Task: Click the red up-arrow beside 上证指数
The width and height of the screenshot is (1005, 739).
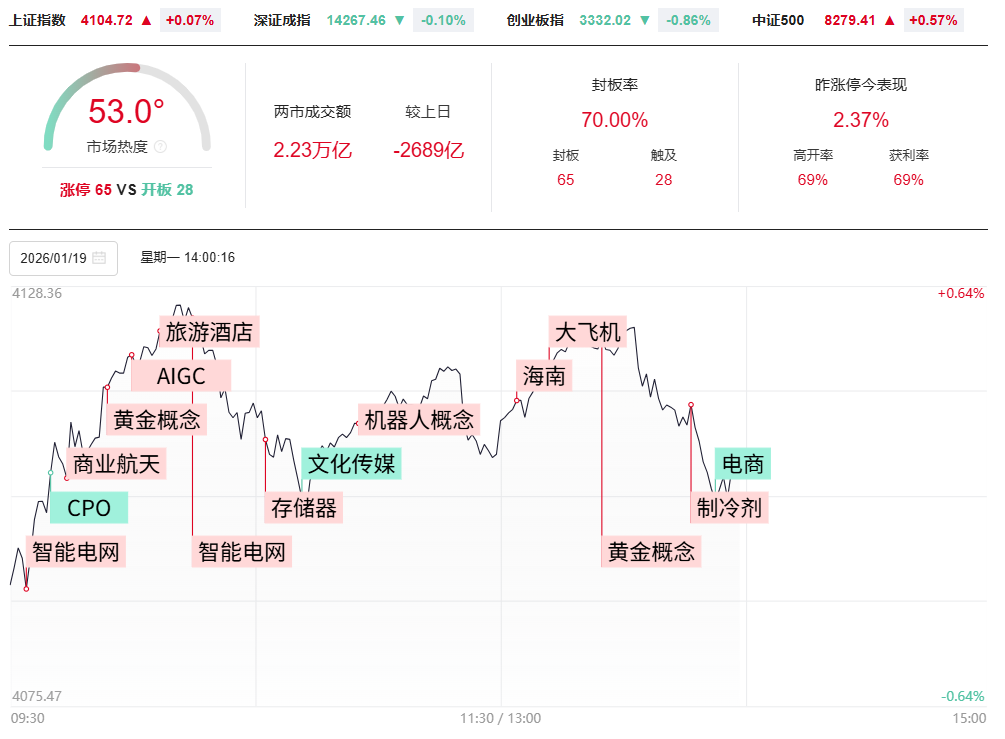Action: click(147, 20)
